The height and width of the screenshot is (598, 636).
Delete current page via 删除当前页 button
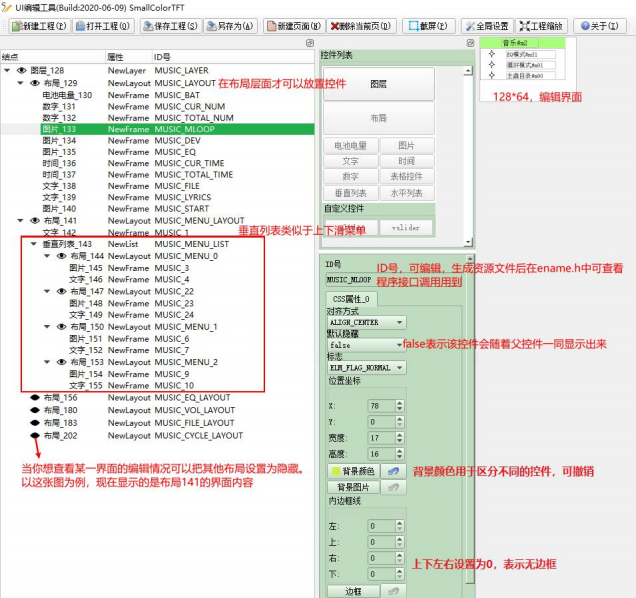pos(361,26)
